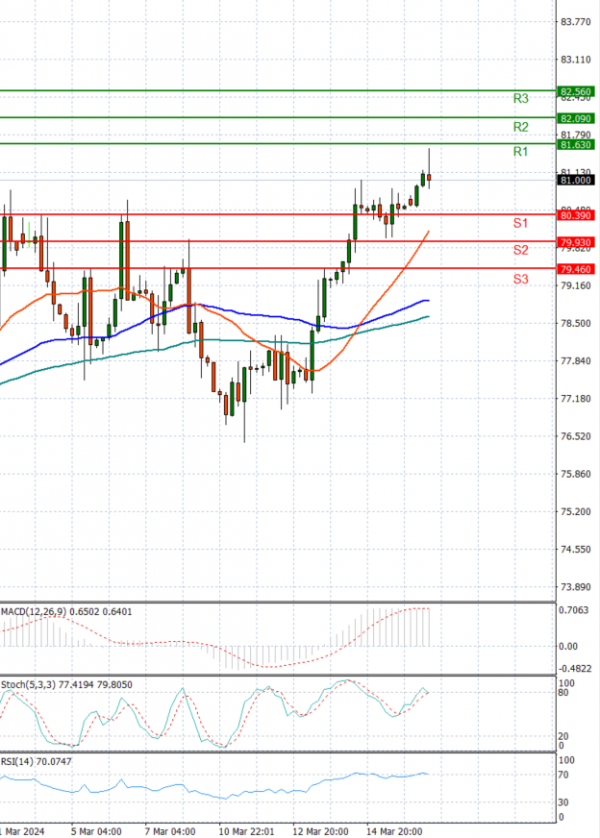Click the 12 Mar 20:00 time label
The image size is (600, 838).
[319, 831]
